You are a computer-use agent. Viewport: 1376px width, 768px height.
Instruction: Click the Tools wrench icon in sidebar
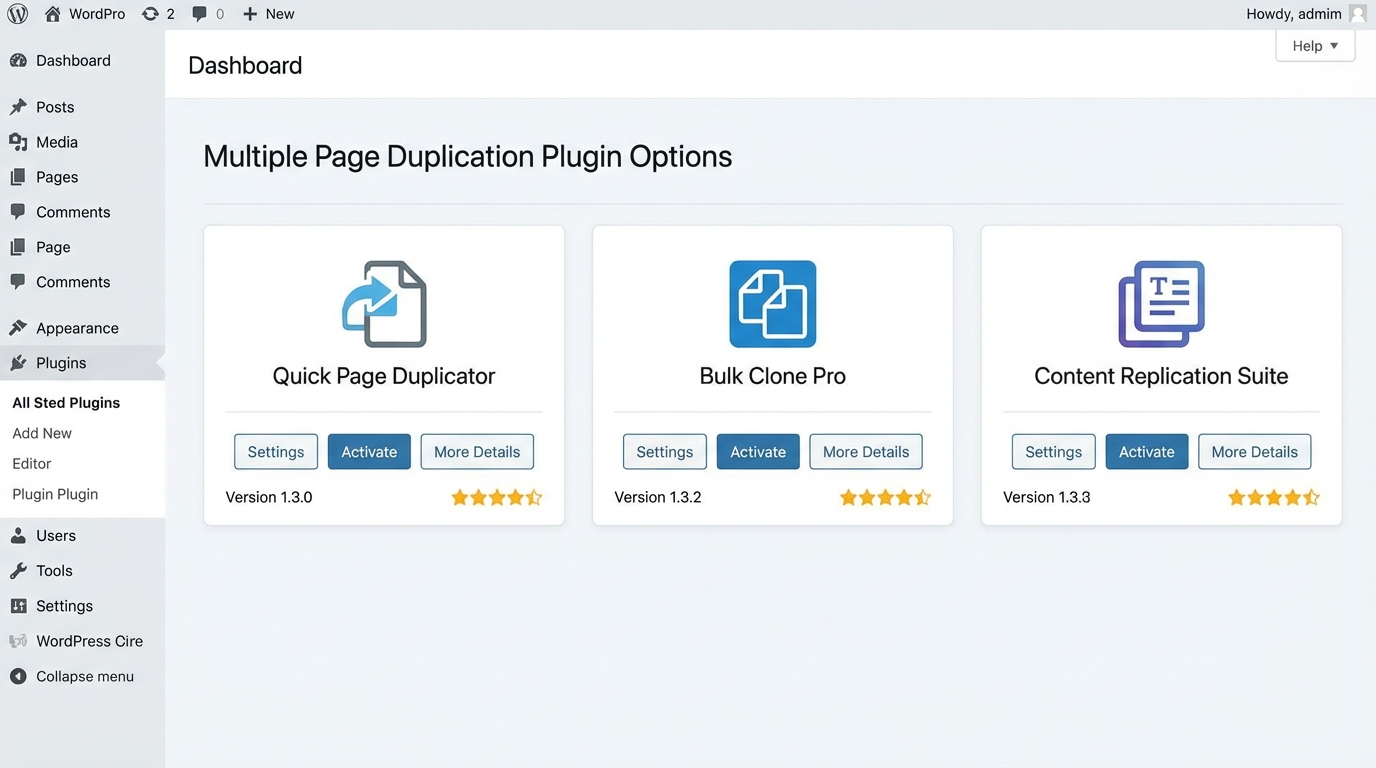click(20, 570)
